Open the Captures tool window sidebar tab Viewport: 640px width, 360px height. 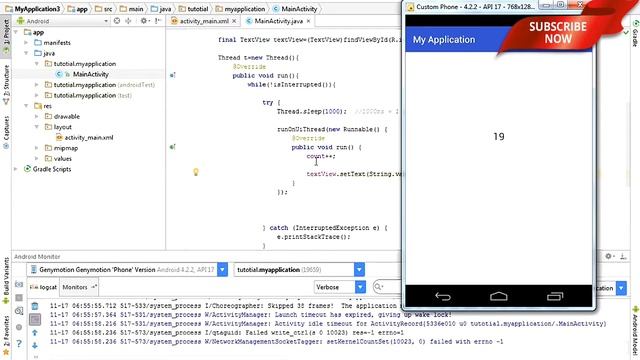6,133
